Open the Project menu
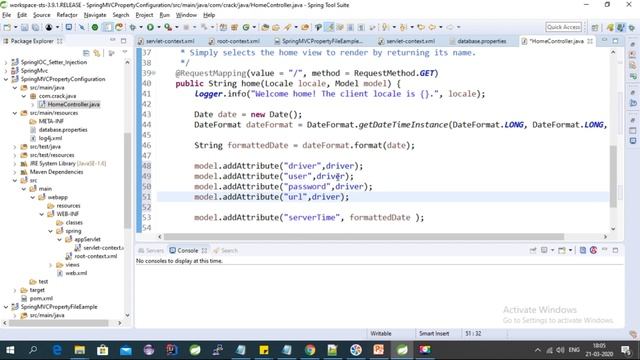This screenshot has height=360, width=640. 144,15
